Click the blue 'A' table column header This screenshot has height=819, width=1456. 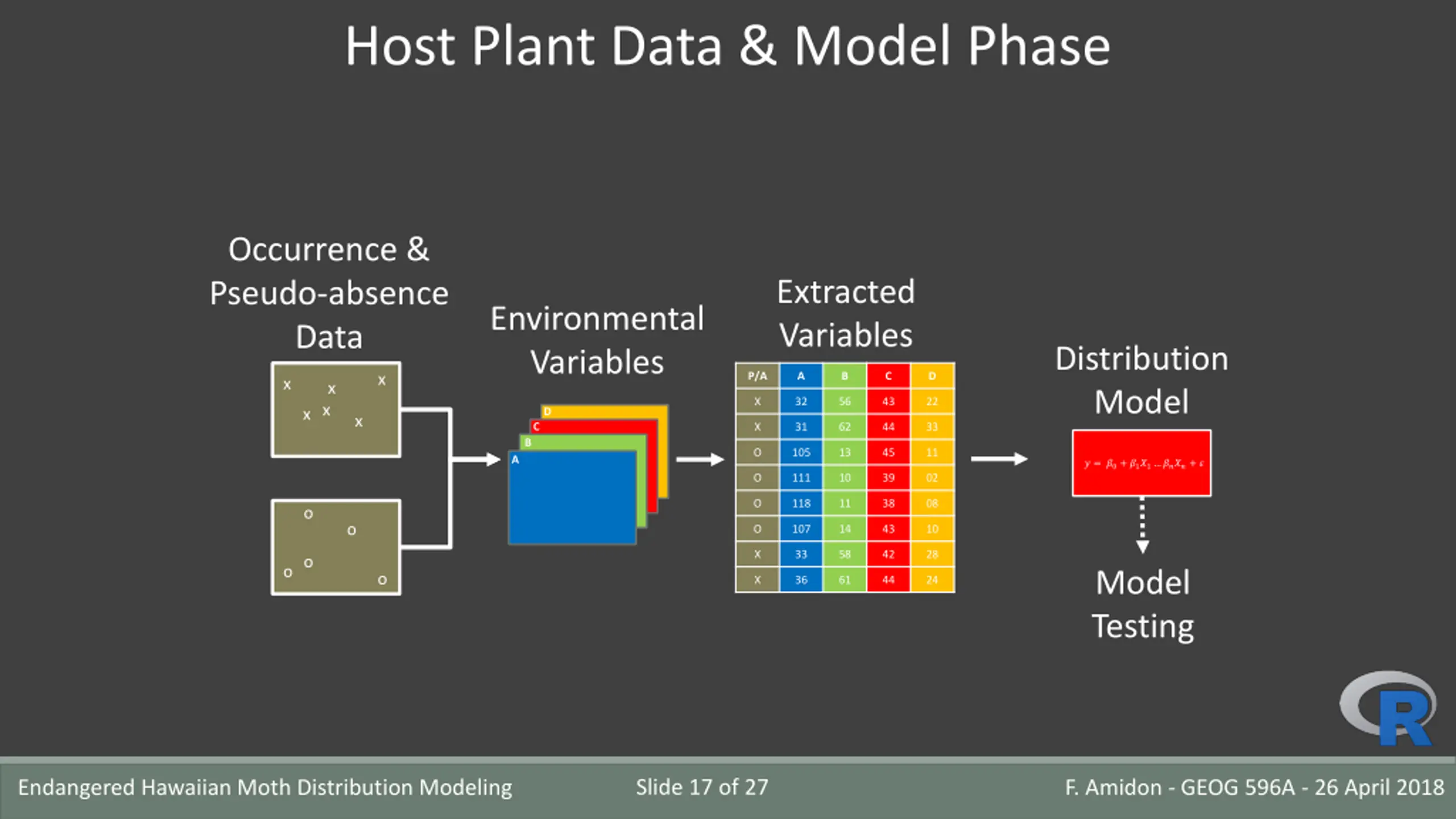click(x=801, y=376)
